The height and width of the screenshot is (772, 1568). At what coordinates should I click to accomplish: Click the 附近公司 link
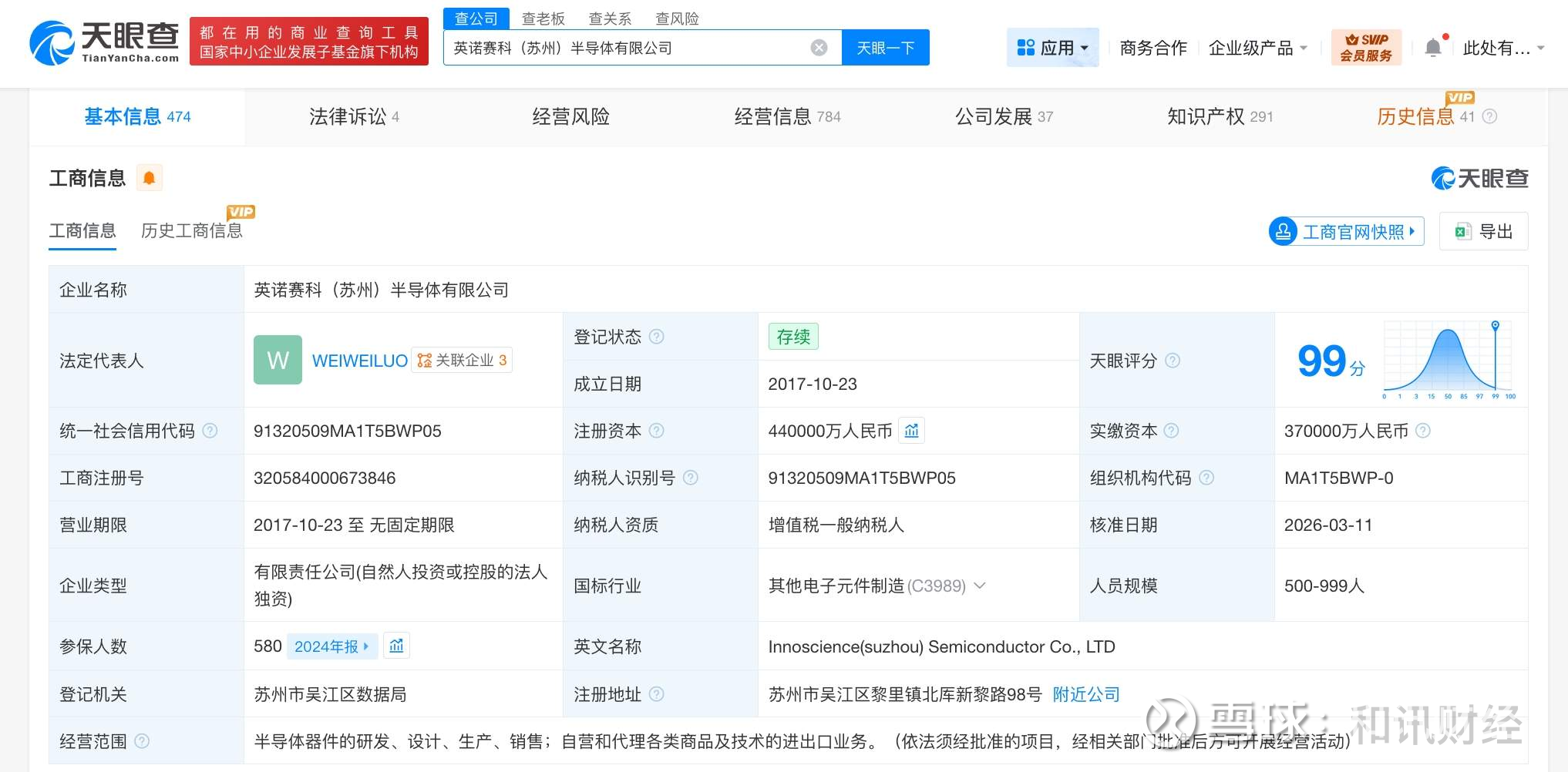[x=1085, y=694]
